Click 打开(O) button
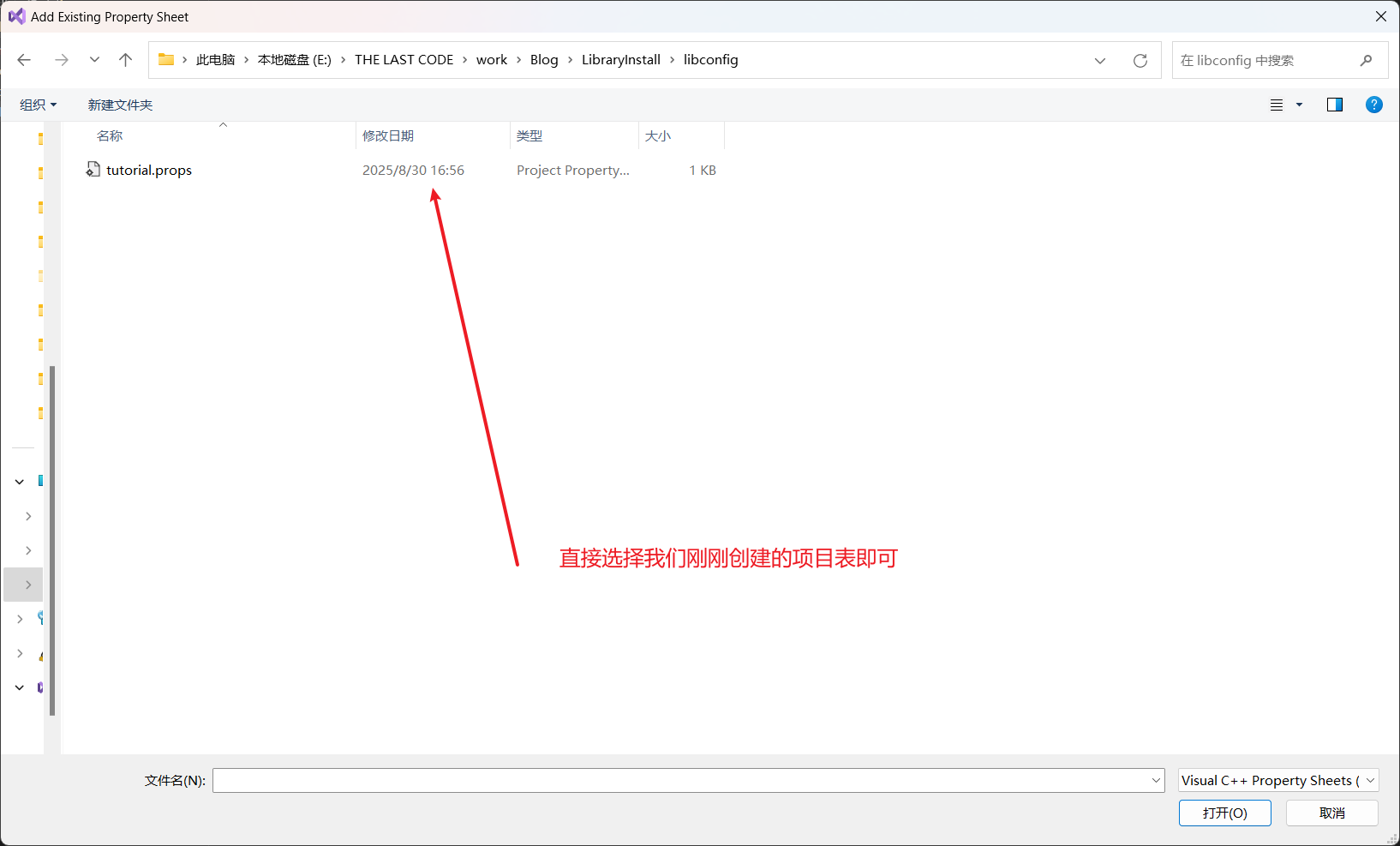The width and height of the screenshot is (1400, 846). [x=1225, y=813]
